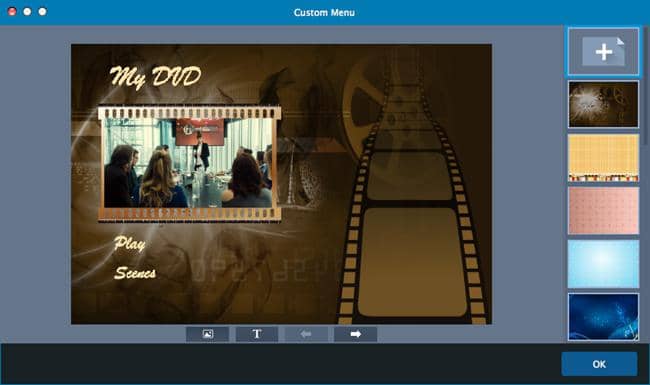
Task: Click the right arrow next page button
Action: (x=355, y=334)
